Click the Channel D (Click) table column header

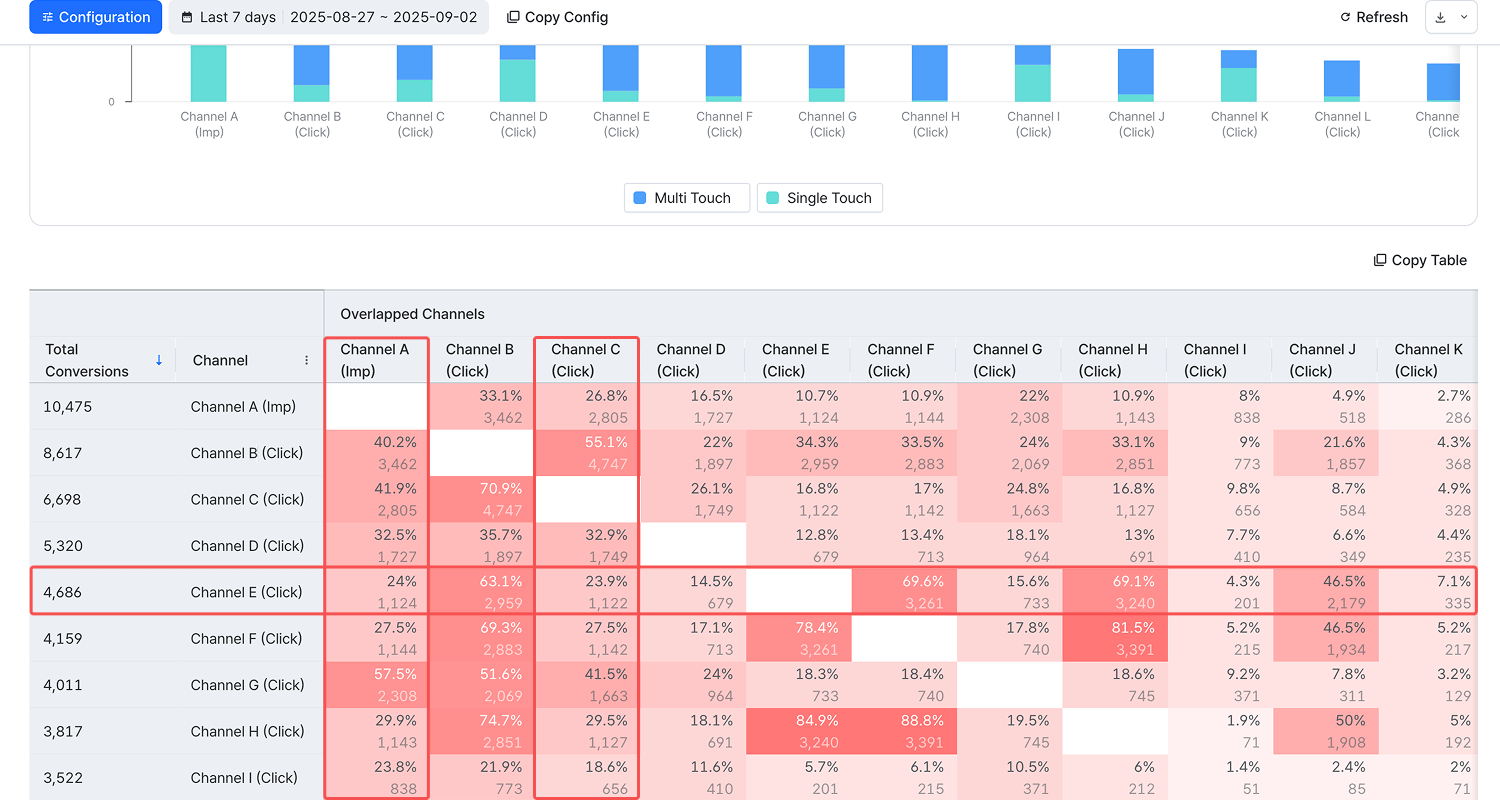pyautogui.click(x=691, y=360)
